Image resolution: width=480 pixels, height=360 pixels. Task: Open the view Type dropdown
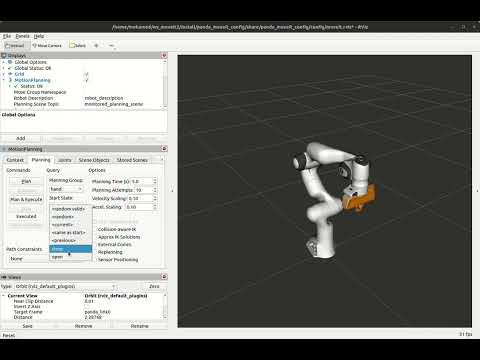coord(66,286)
